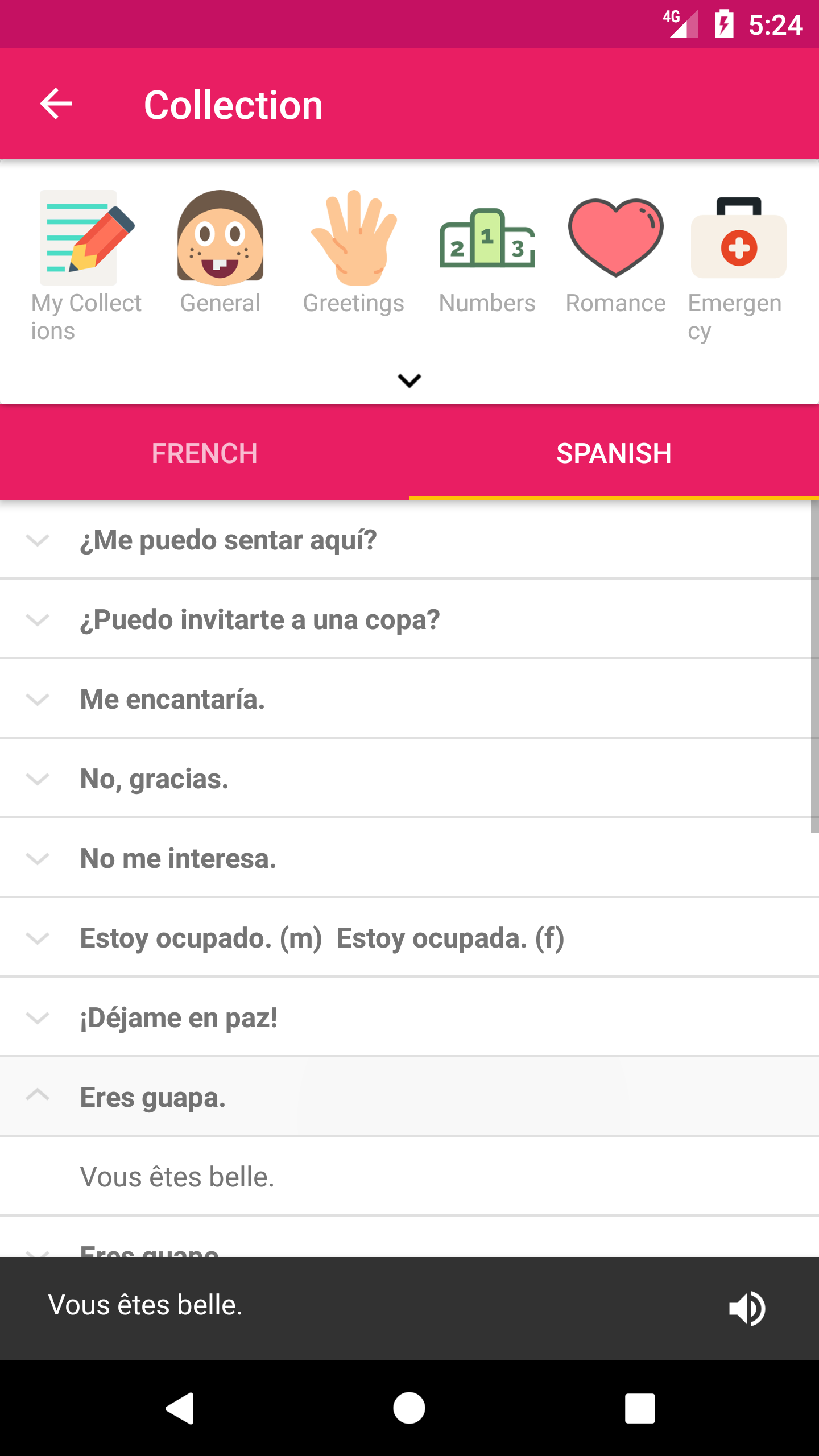
Task: Select the SPANISH tab
Action: [x=614, y=453]
